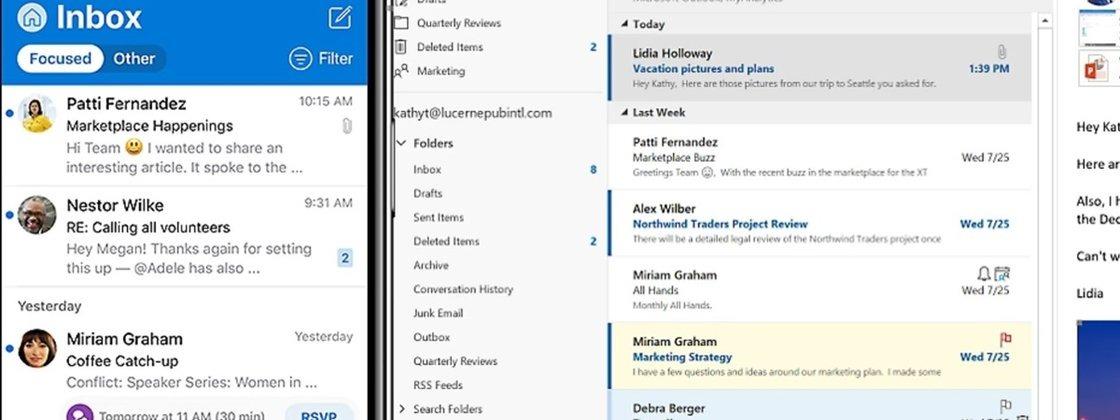The width and height of the screenshot is (1120, 420).
Task: Toggle unread dot on Miriam Graham Coffee Catch-up
Action: (9, 349)
